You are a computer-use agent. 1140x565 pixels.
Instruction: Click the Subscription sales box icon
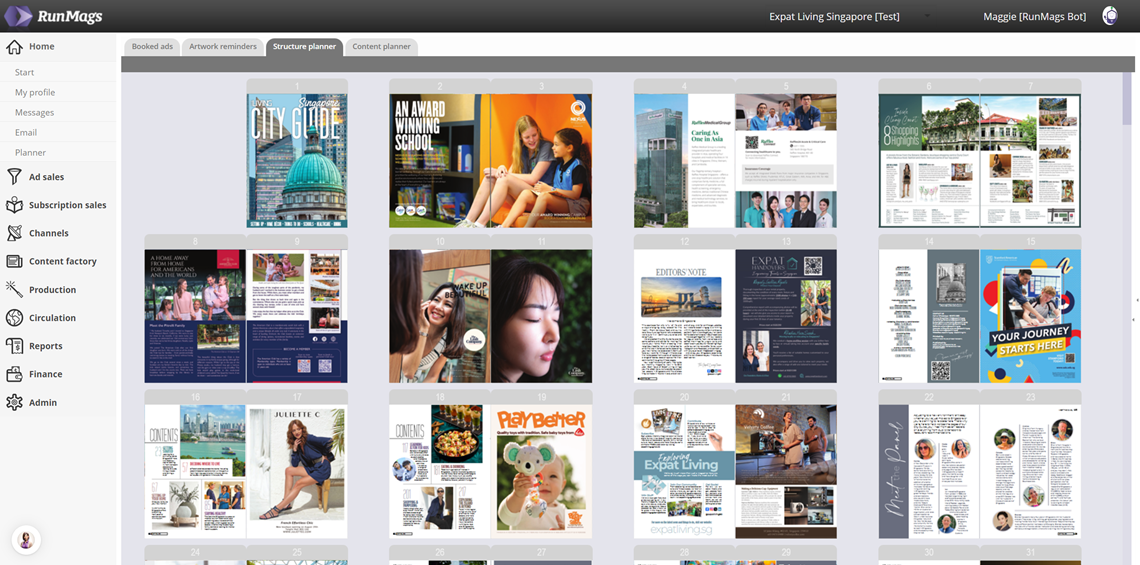(x=14, y=205)
